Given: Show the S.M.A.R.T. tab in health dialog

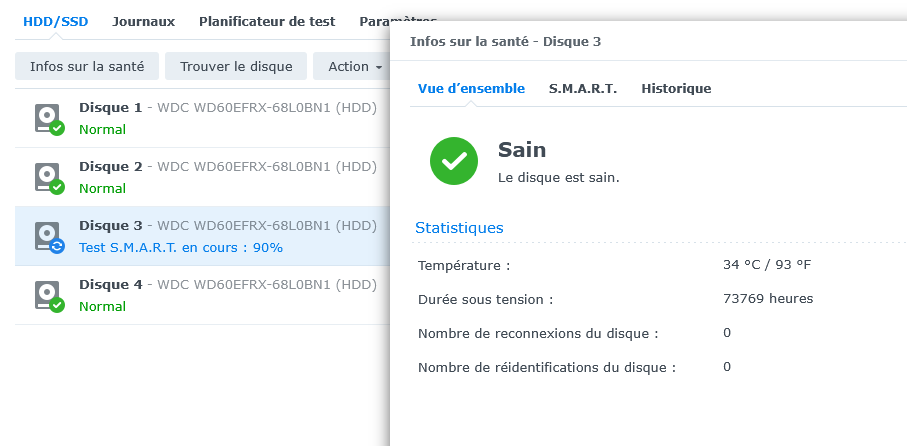Looking at the screenshot, I should coord(583,88).
